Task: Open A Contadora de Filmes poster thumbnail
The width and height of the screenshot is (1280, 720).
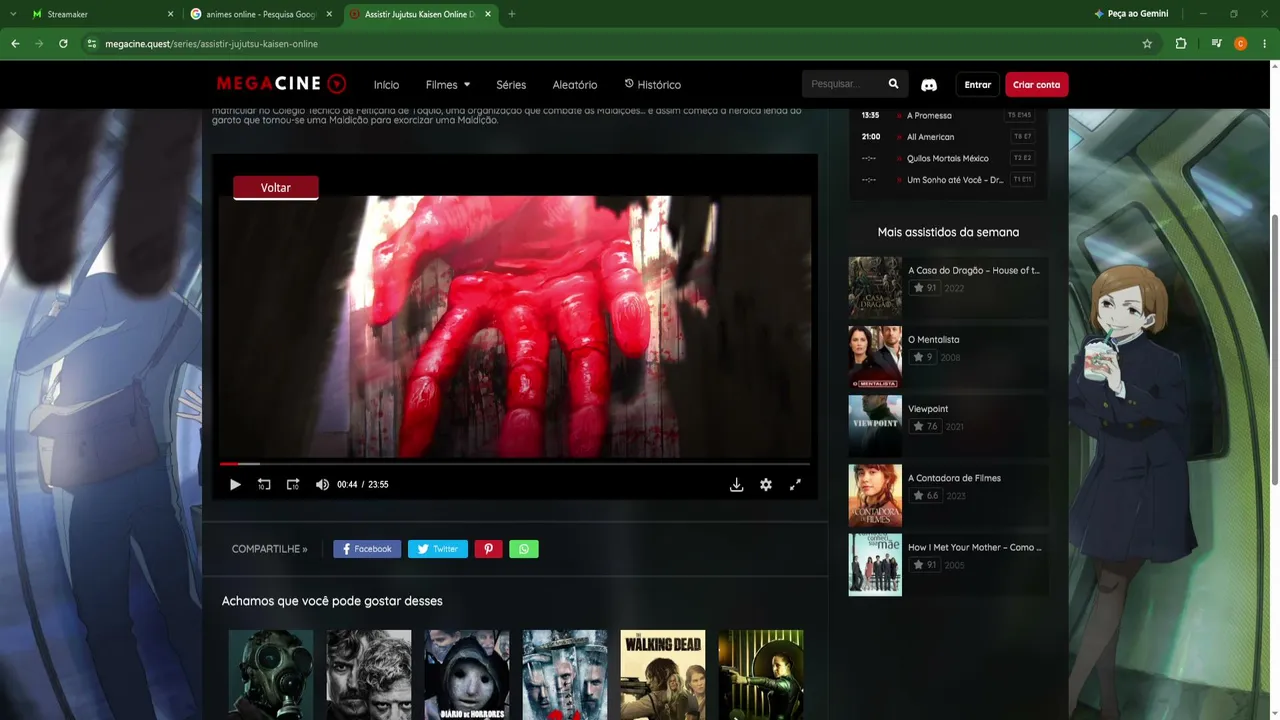Action: tap(875, 495)
